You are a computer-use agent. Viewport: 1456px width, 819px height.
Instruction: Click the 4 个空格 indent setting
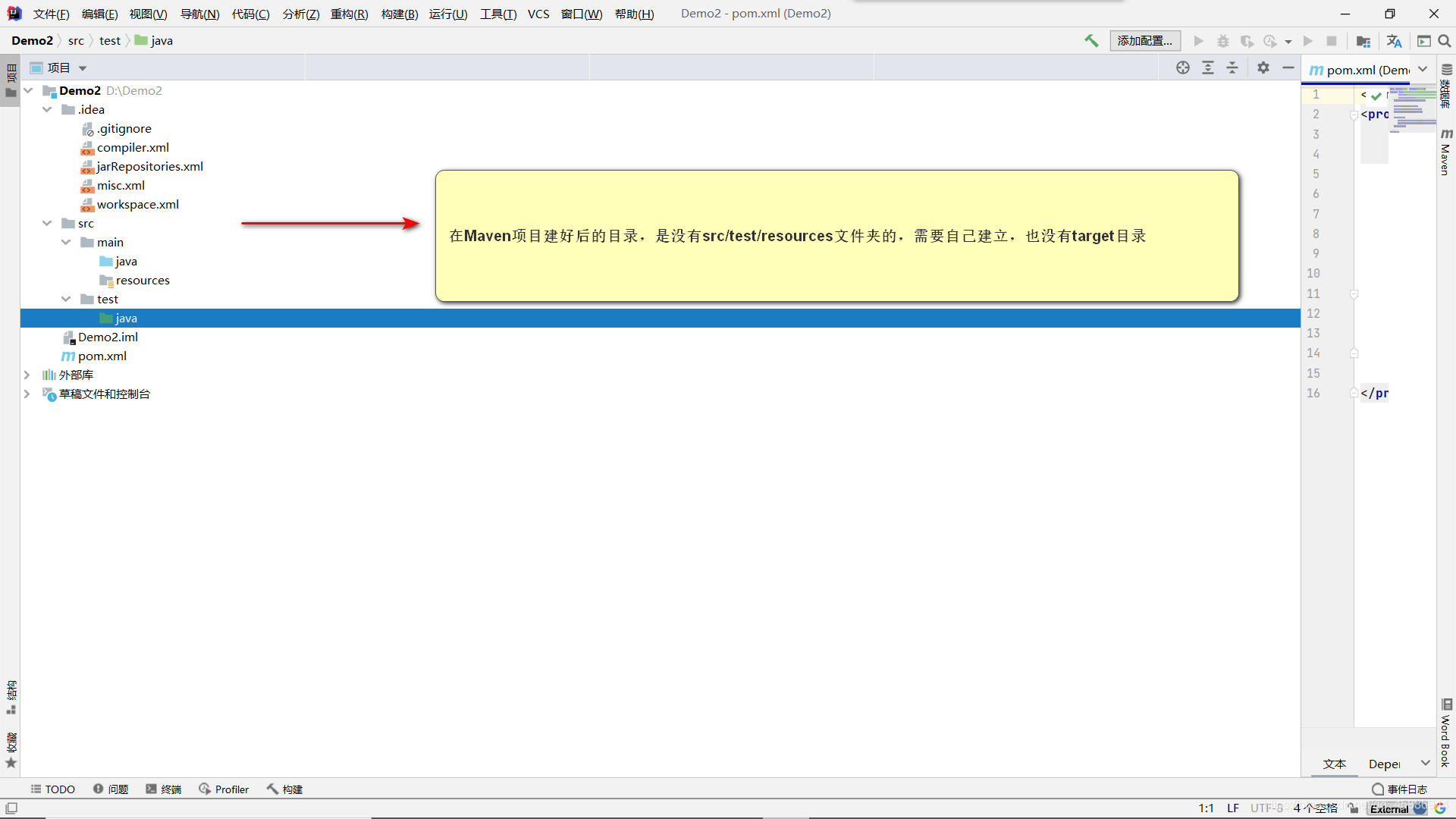click(1316, 808)
